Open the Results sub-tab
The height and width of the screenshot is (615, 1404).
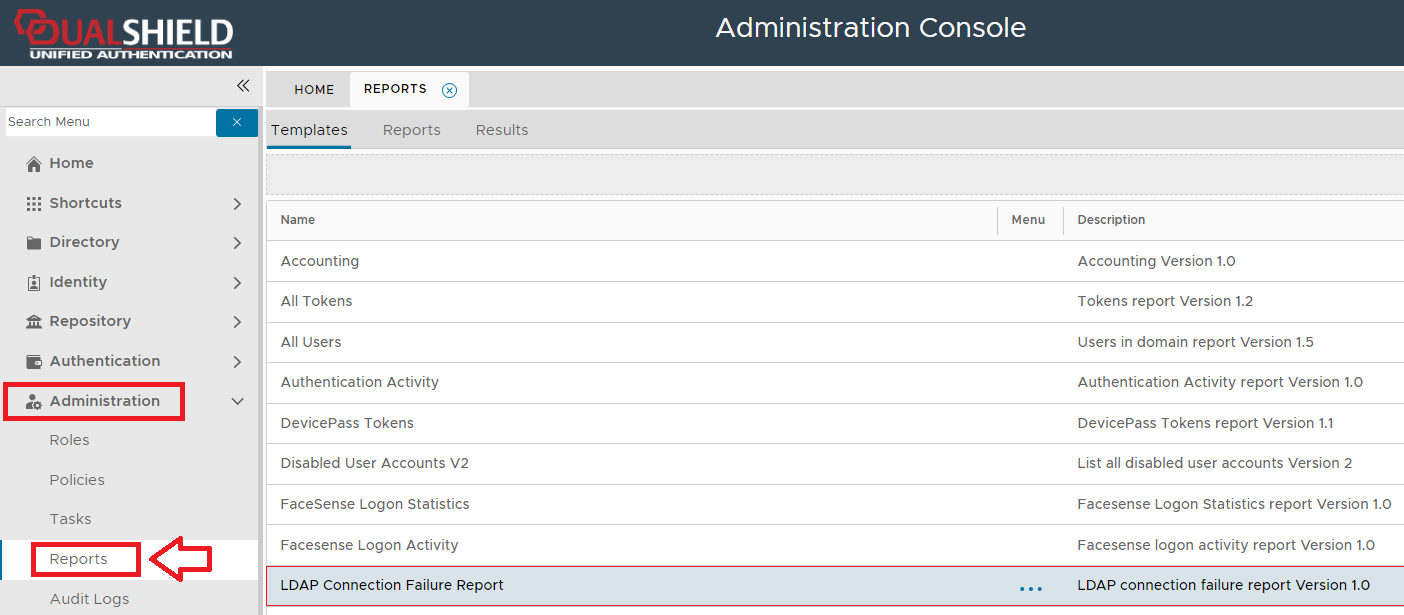pos(502,130)
